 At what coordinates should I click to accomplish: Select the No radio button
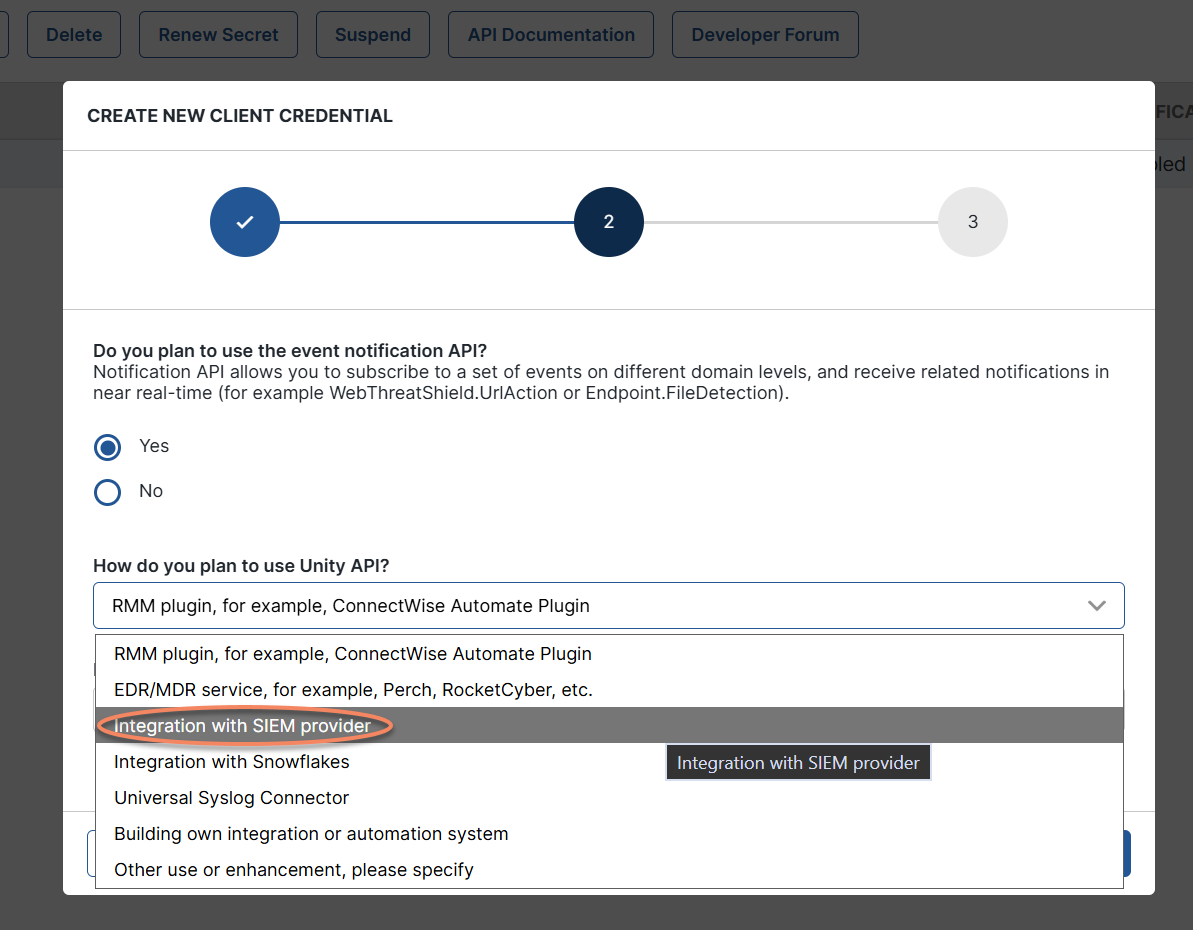tap(107, 492)
